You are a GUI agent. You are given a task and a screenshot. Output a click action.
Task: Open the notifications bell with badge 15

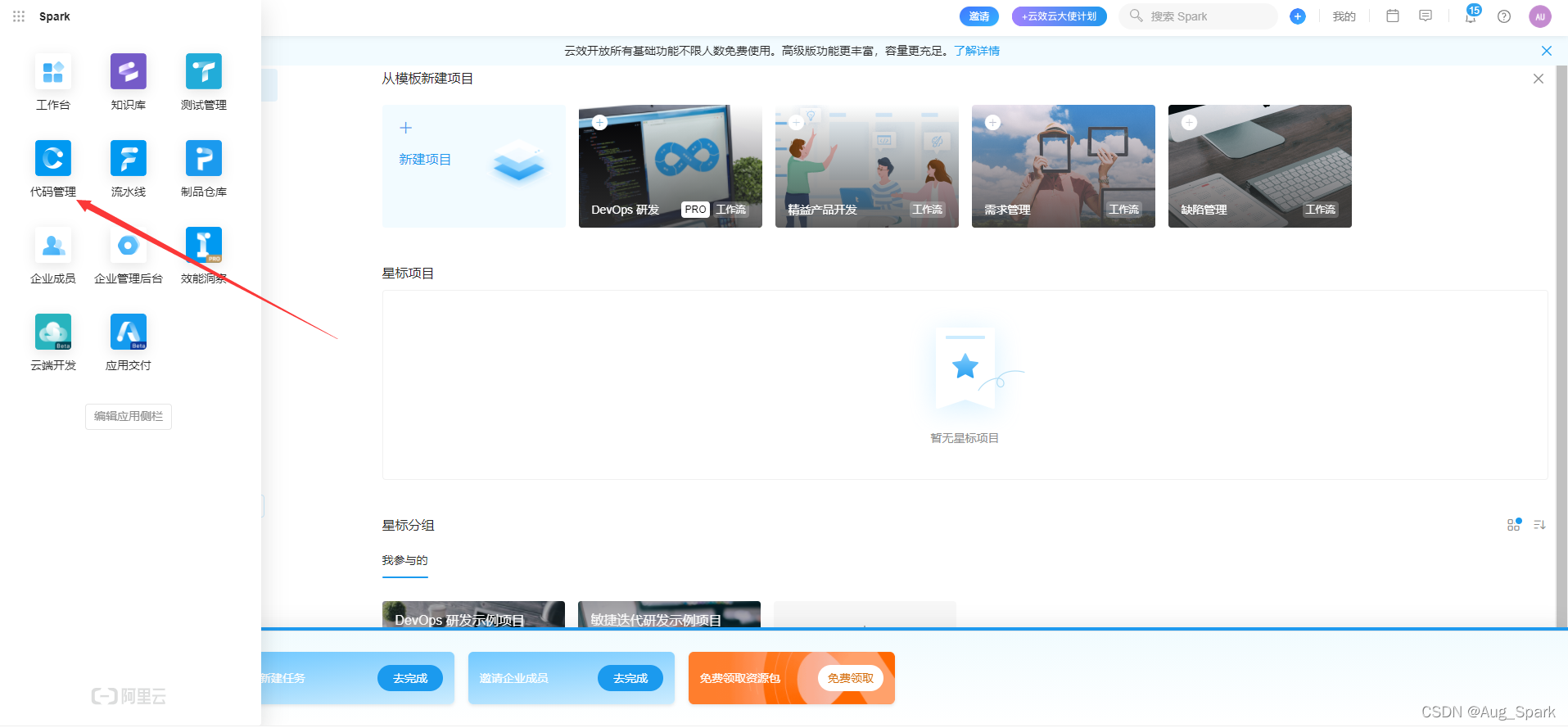click(x=1471, y=16)
